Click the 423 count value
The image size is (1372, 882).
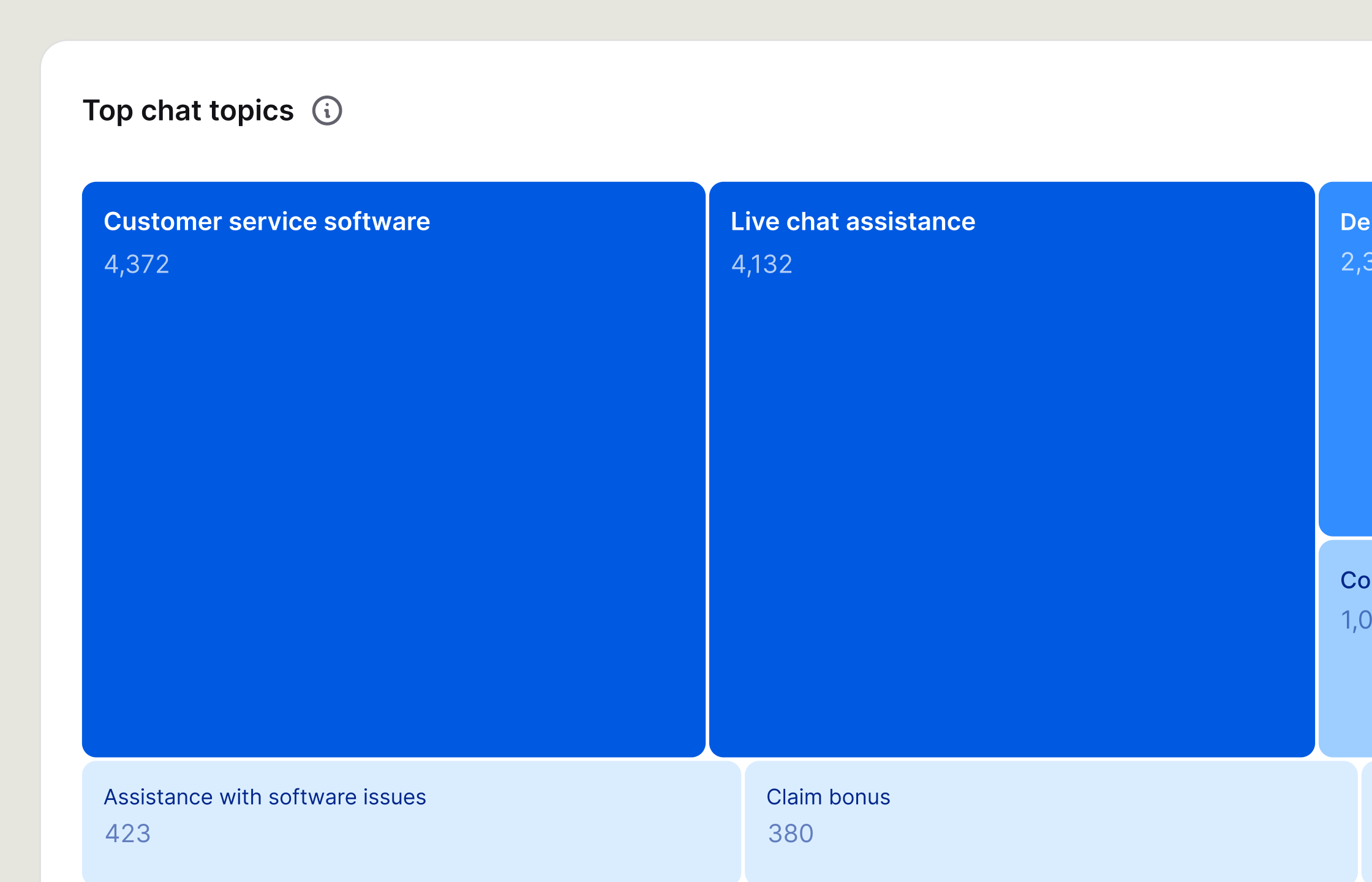pos(128,834)
